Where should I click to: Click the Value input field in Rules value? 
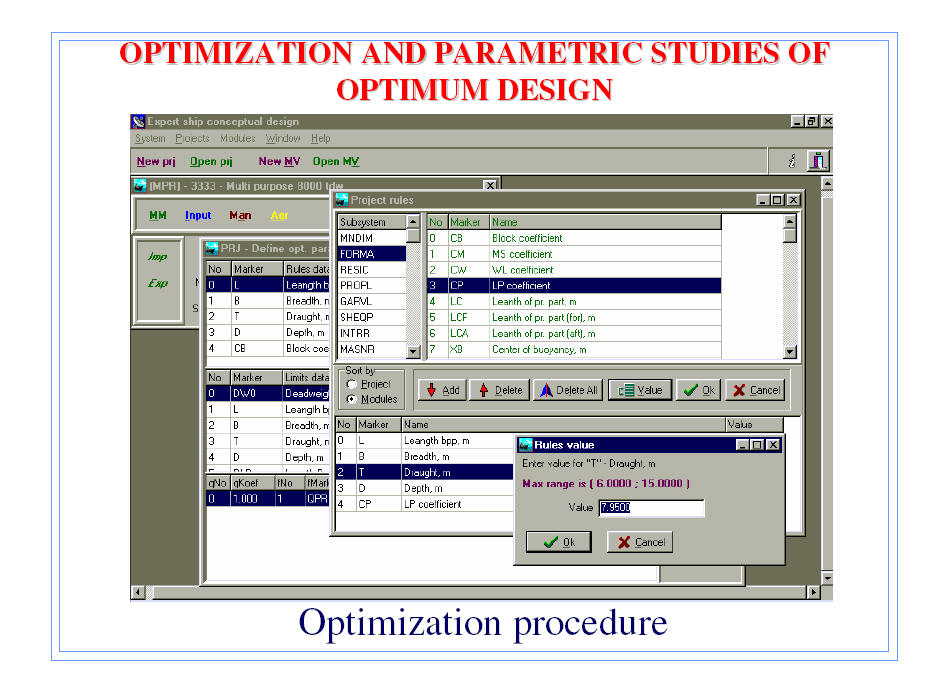(651, 508)
